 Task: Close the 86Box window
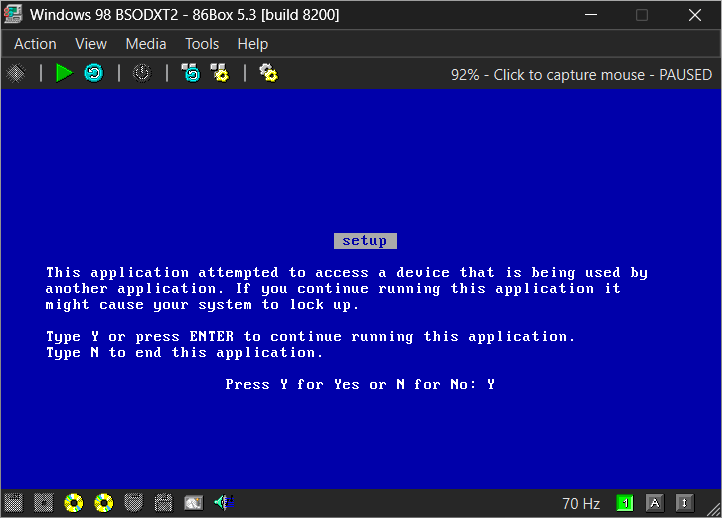tap(695, 15)
